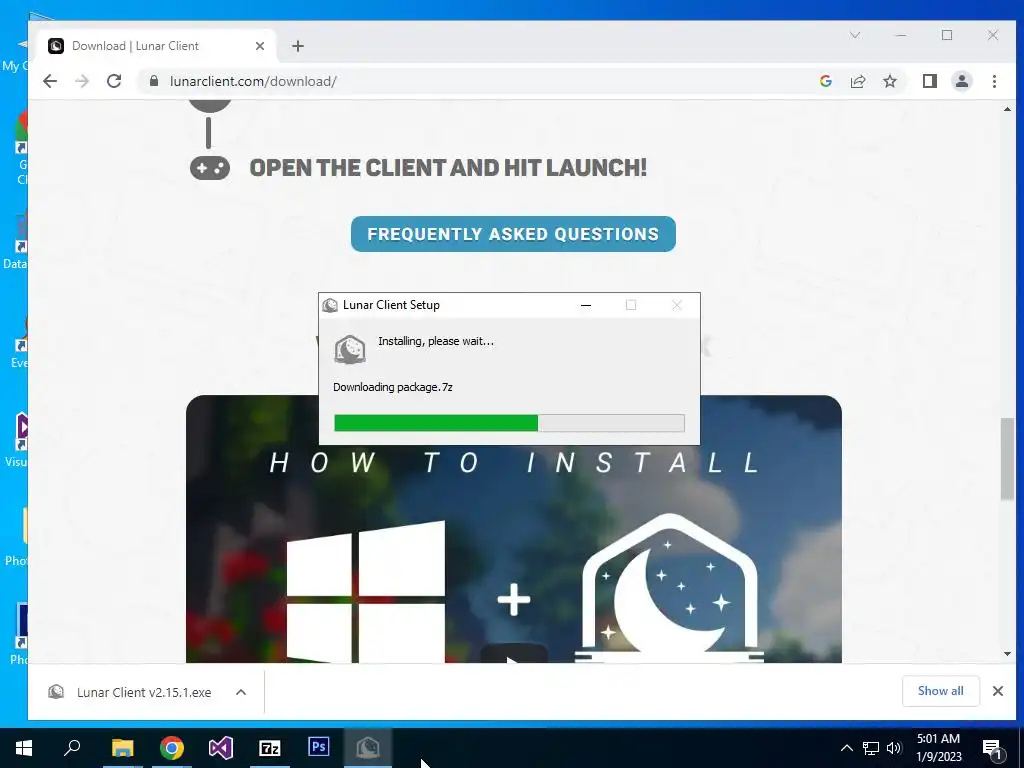The image size is (1024, 768).
Task: Click Show all downloads
Action: pos(940,691)
